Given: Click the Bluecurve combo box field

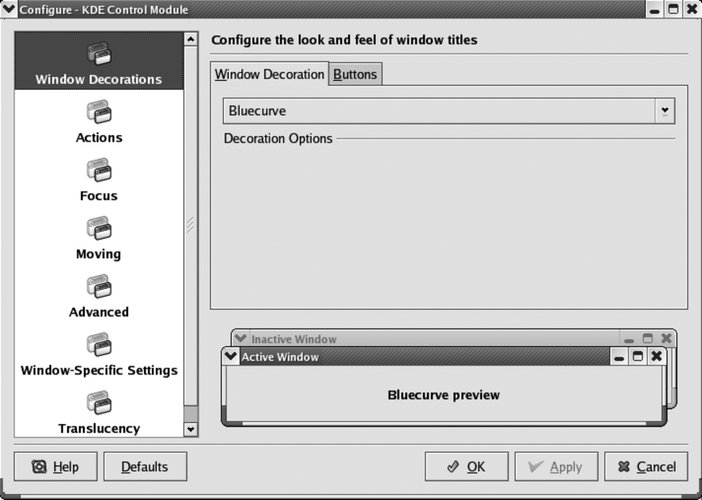Looking at the screenshot, I should pyautogui.click(x=449, y=111).
